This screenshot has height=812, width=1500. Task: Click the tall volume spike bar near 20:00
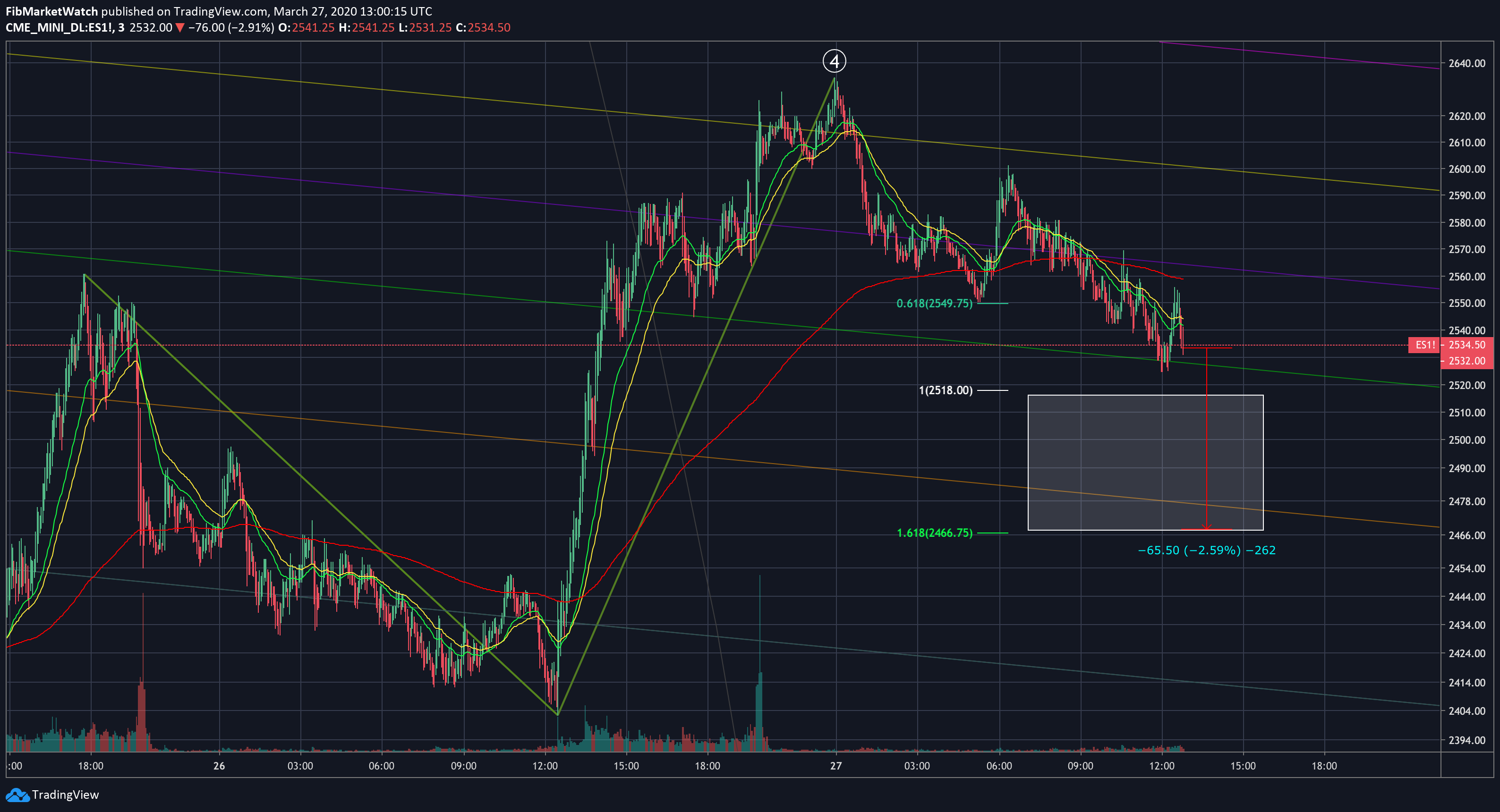click(x=759, y=664)
